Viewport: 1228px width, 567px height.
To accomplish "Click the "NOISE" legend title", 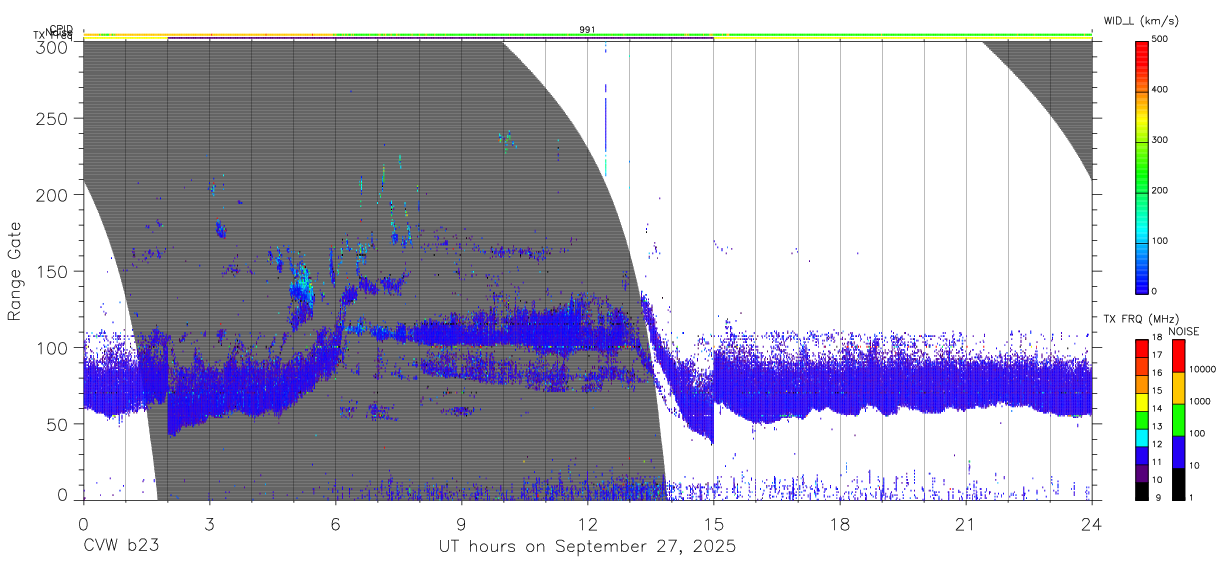I will (1185, 332).
